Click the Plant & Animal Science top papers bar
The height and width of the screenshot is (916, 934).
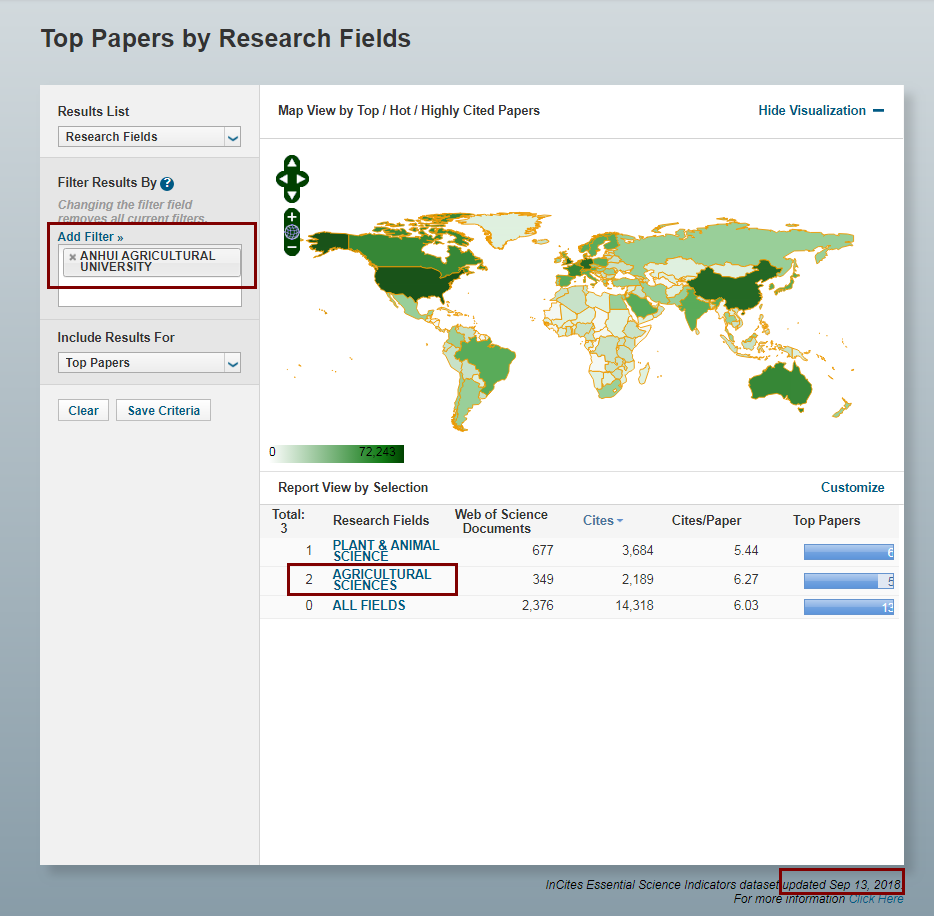848,551
